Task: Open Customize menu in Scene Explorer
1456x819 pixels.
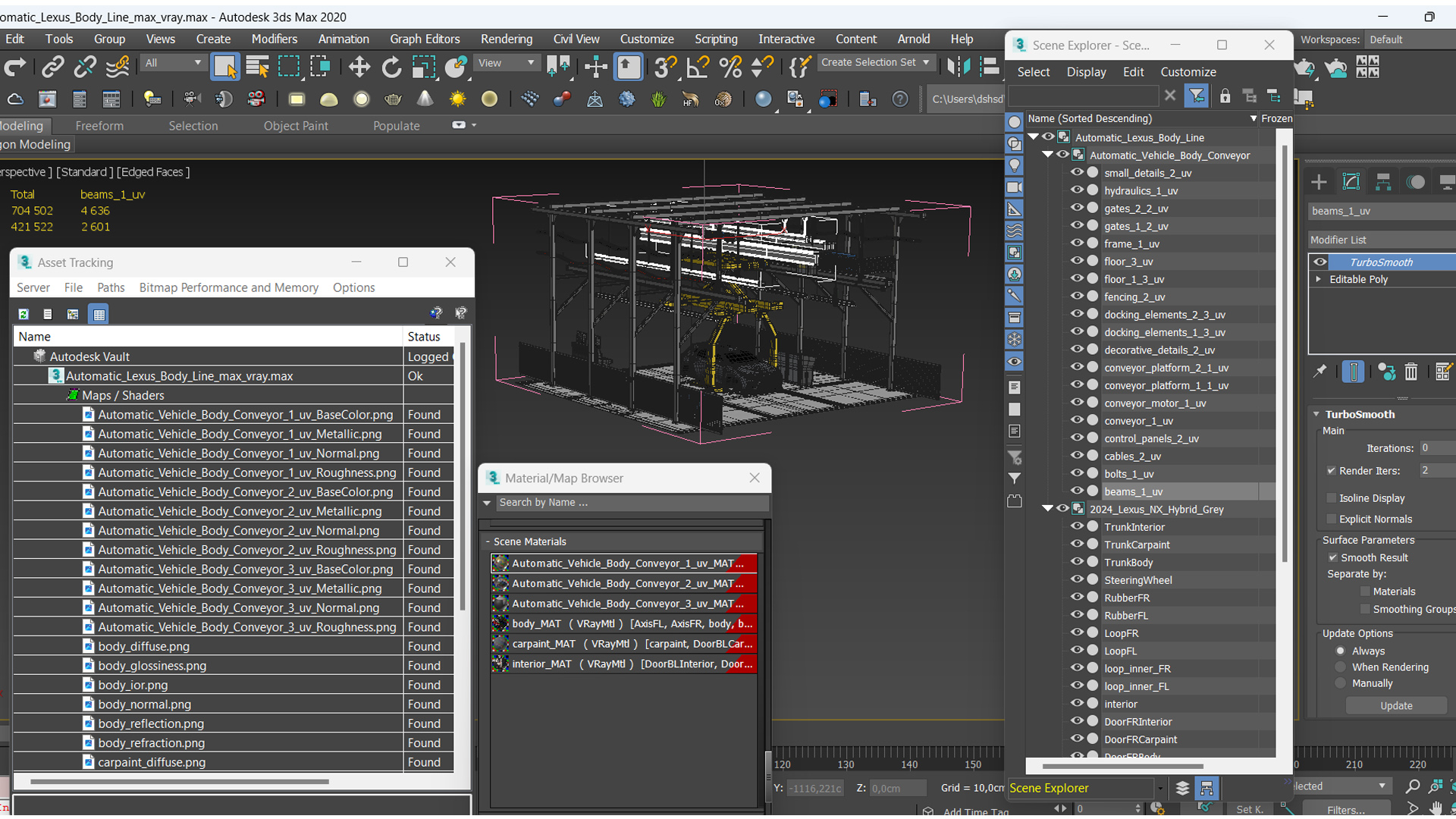Action: (x=1188, y=72)
